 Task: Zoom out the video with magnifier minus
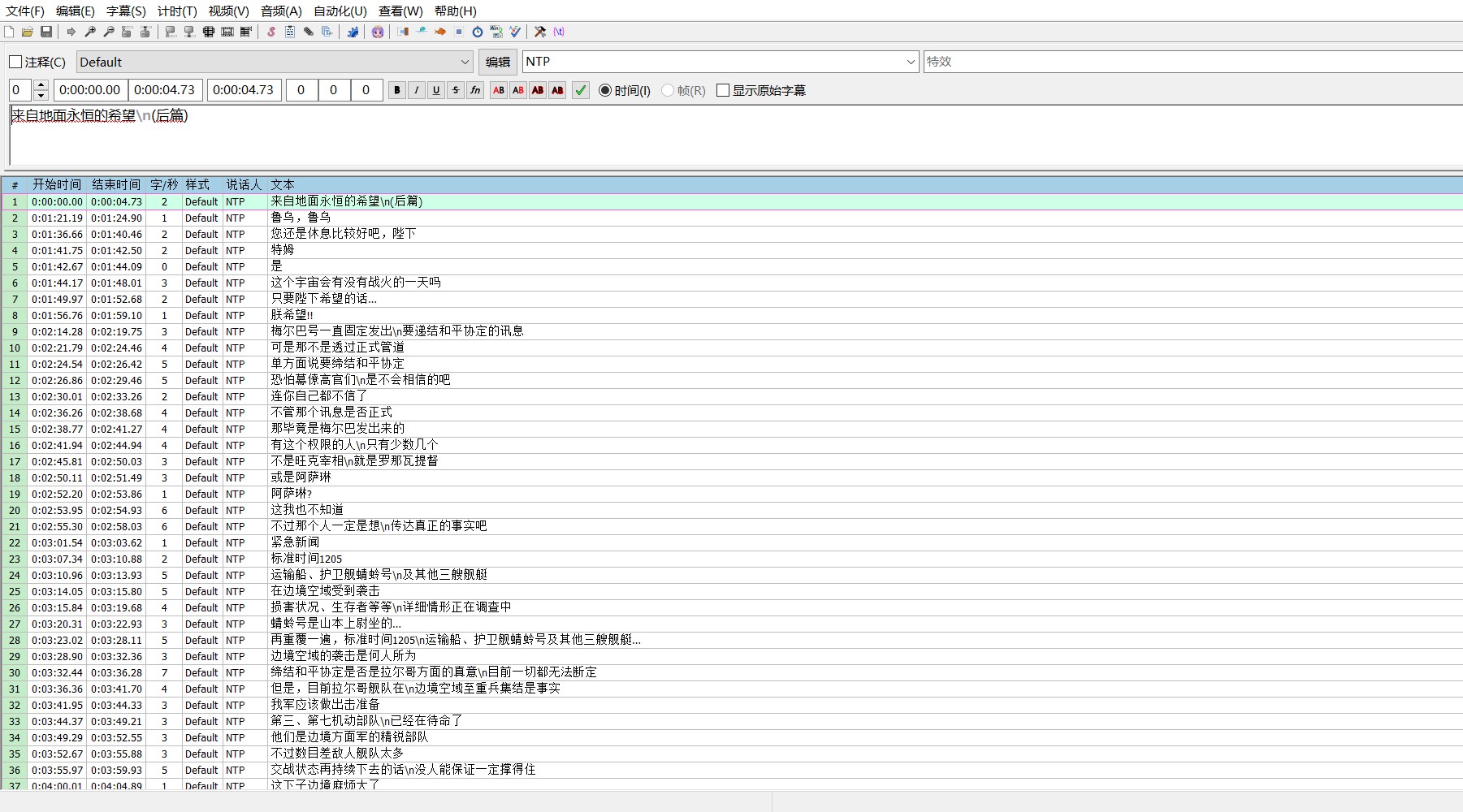[x=109, y=32]
